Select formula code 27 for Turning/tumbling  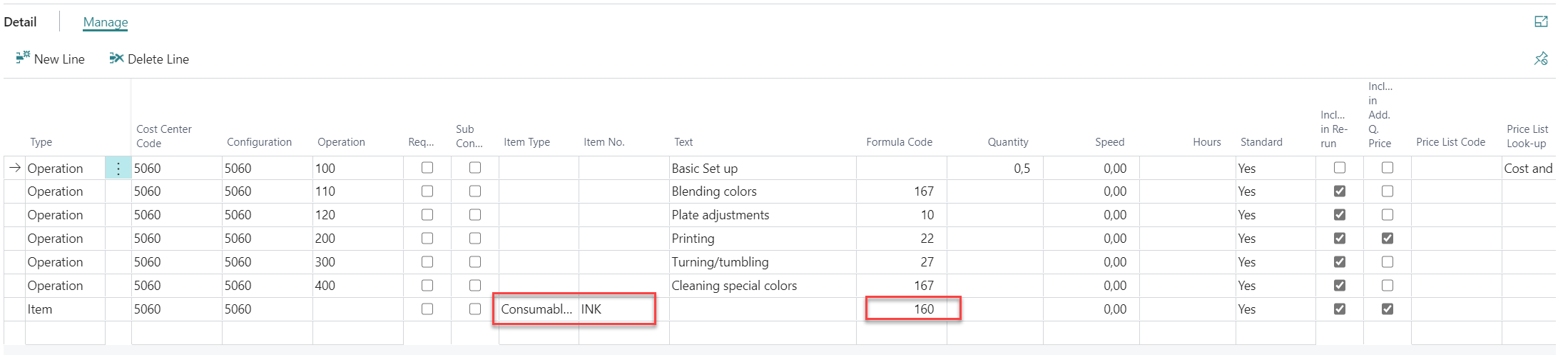coord(902,262)
